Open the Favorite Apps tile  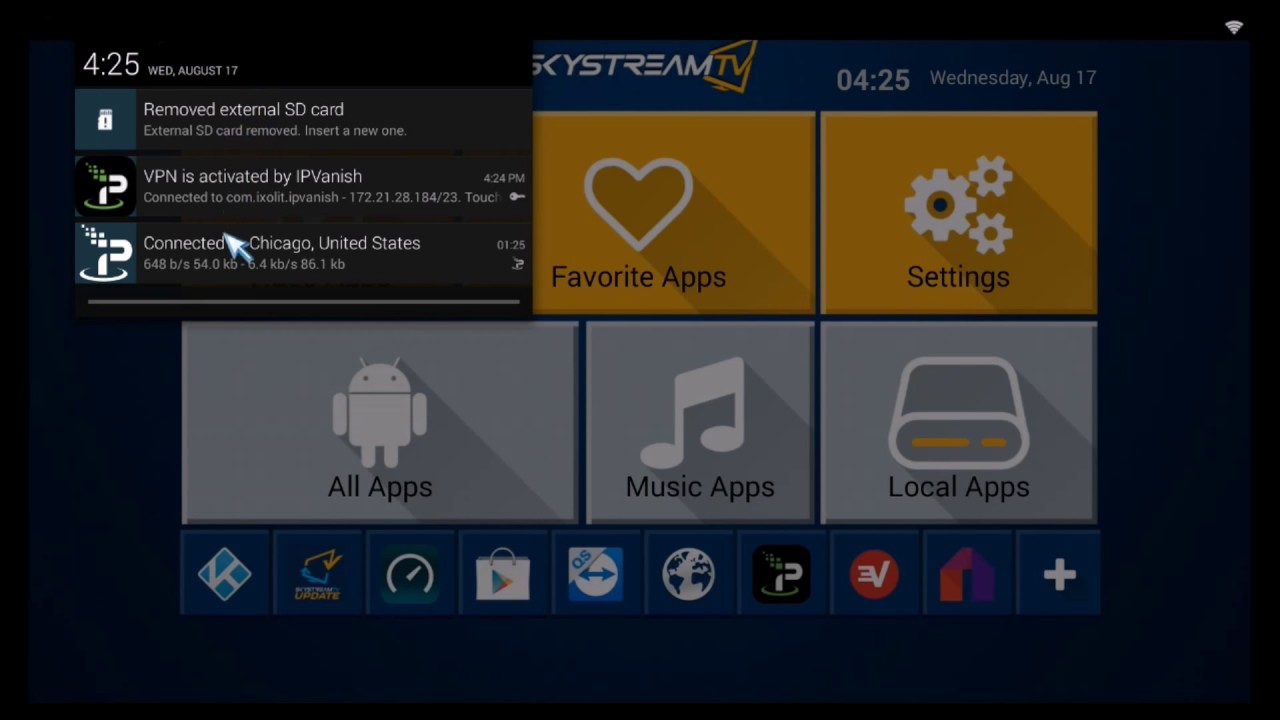click(x=674, y=212)
